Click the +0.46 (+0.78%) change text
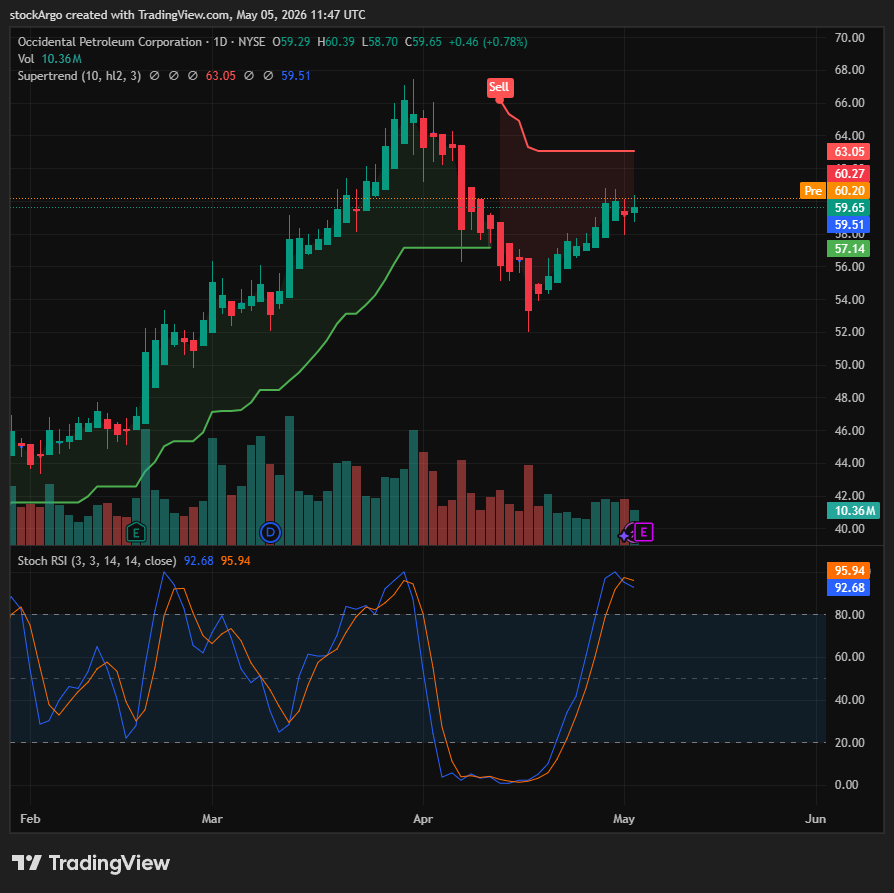This screenshot has height=893, width=894. pos(488,42)
